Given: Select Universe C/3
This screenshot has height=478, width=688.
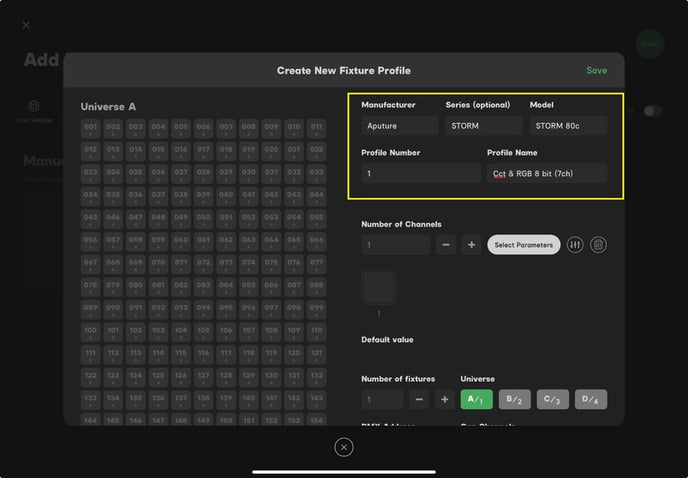Looking at the screenshot, I should (x=553, y=399).
